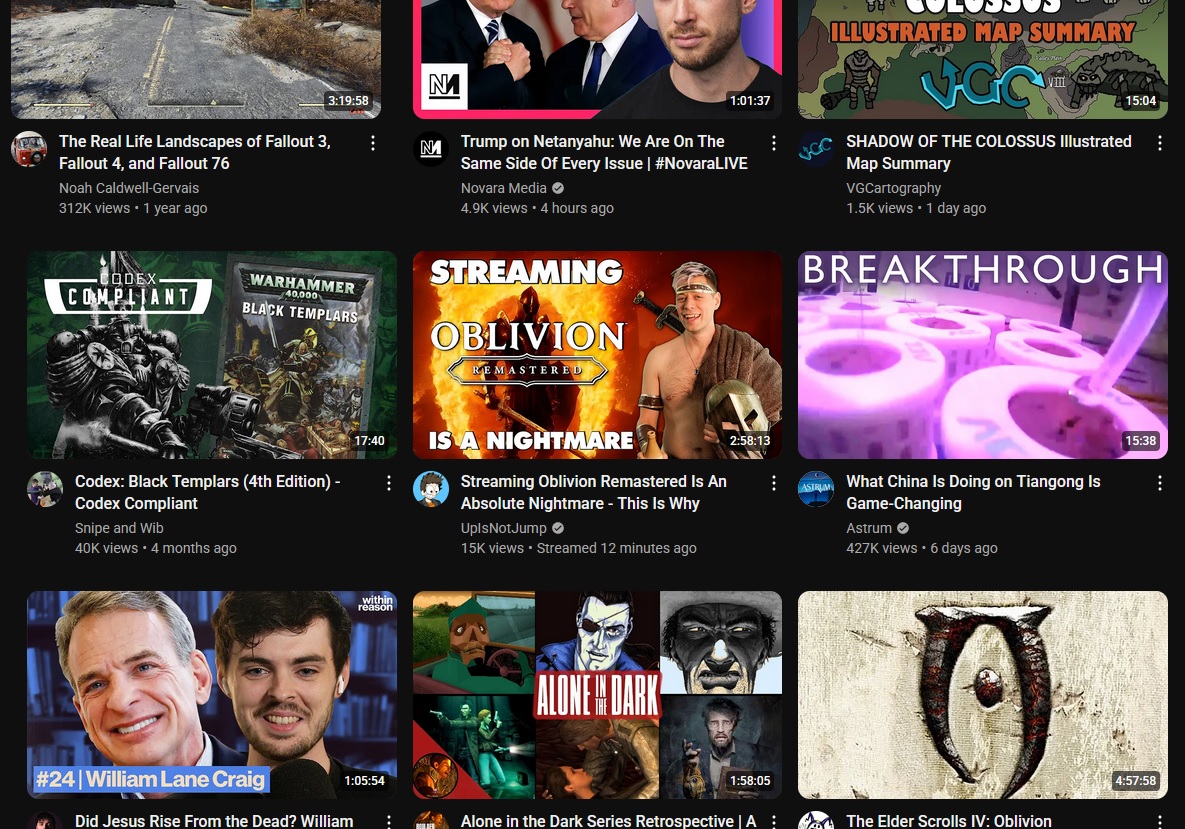Play the purple BREAKTHROUGH thumbnail

pyautogui.click(x=982, y=355)
